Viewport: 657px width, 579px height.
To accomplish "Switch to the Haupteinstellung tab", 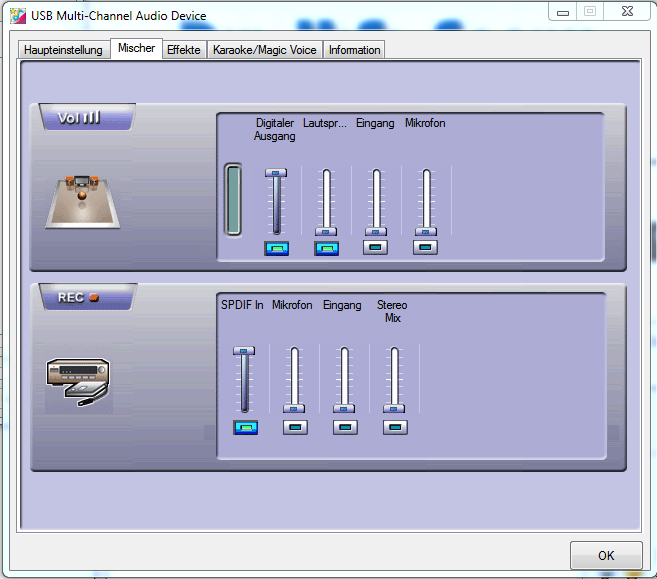I will [64, 50].
